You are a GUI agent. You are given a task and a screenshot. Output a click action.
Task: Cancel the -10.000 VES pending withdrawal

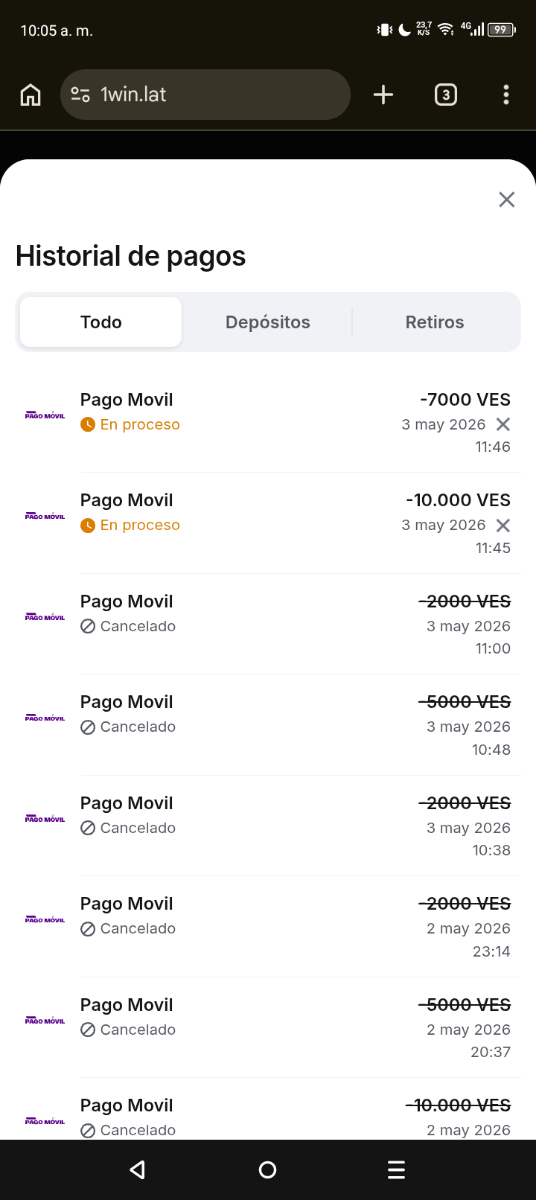pyautogui.click(x=503, y=525)
